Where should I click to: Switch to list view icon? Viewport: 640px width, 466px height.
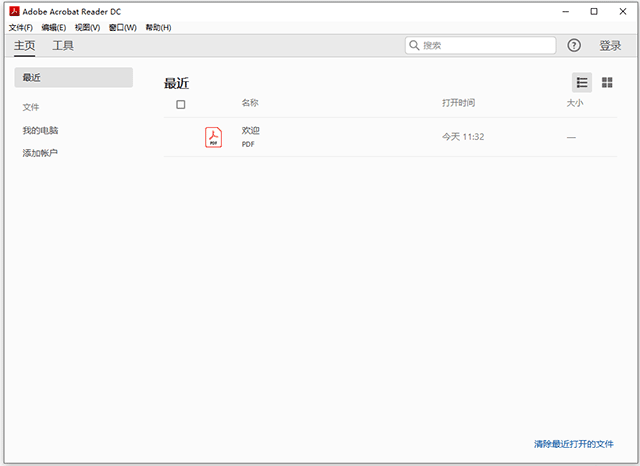tap(582, 83)
